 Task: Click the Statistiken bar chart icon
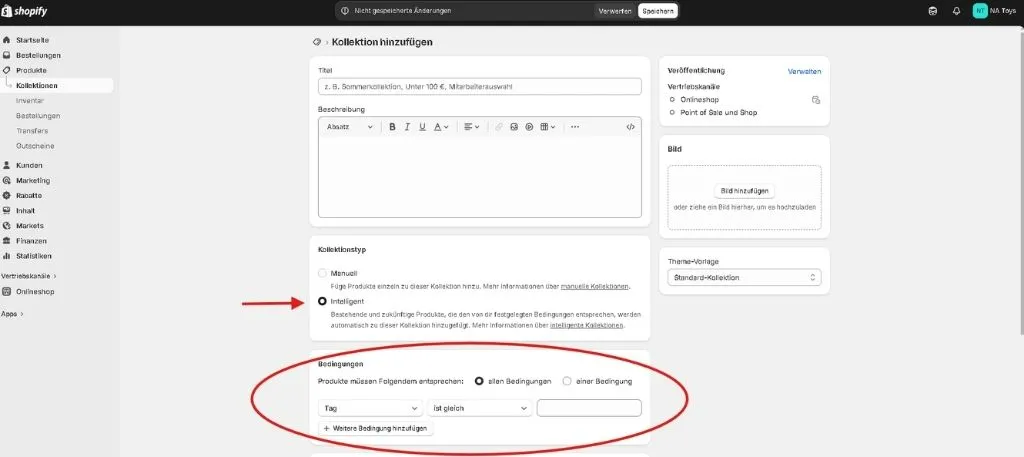pos(7,256)
